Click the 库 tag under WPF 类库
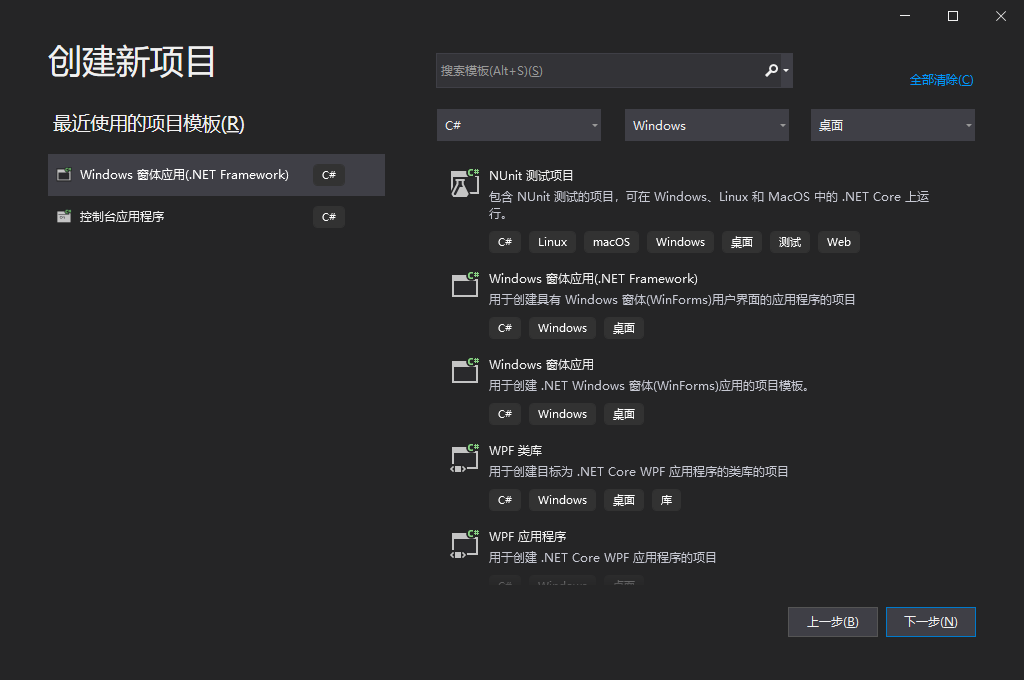This screenshot has width=1024, height=680. [666, 500]
